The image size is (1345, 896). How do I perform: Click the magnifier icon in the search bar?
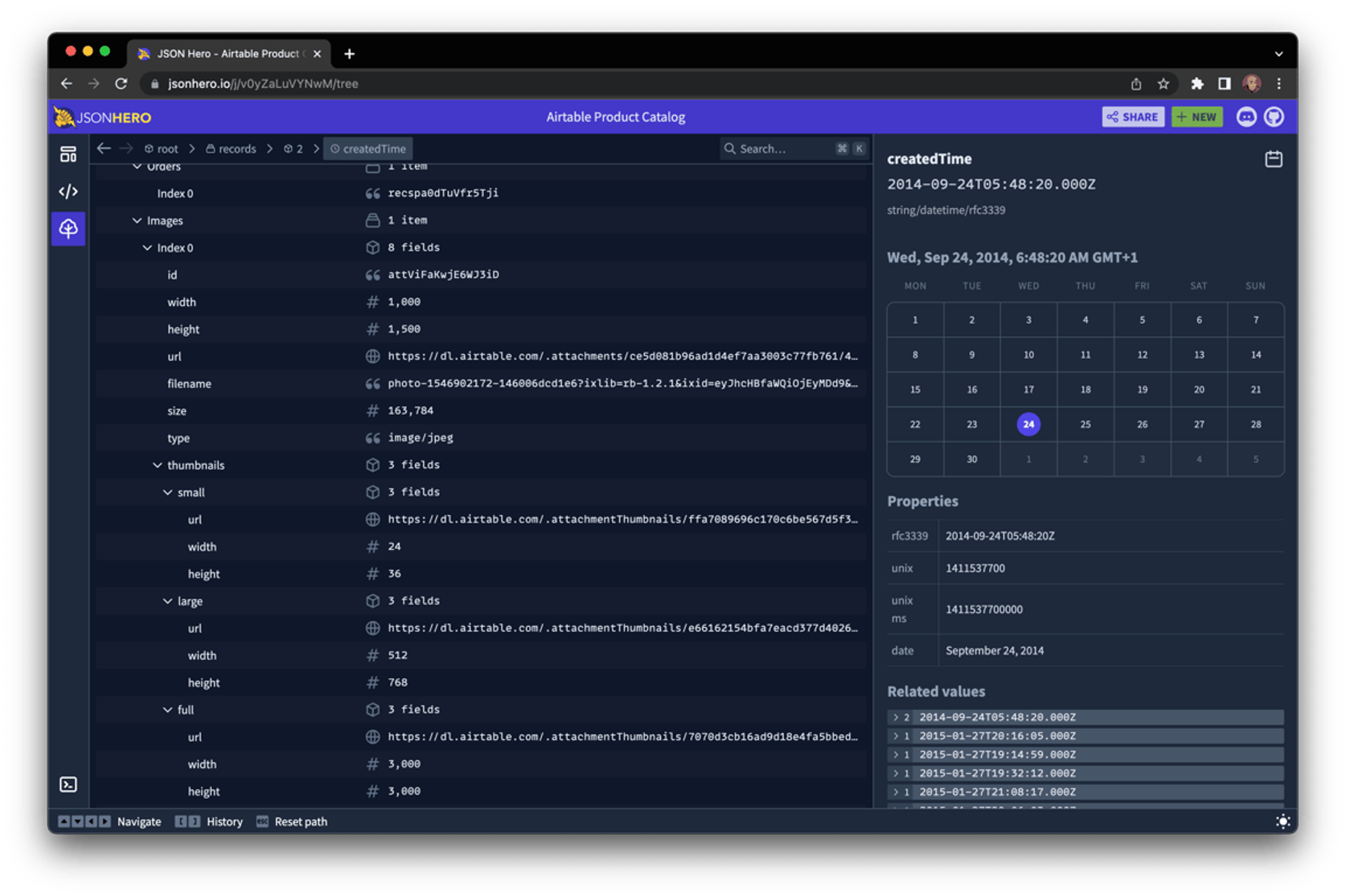pyautogui.click(x=730, y=149)
